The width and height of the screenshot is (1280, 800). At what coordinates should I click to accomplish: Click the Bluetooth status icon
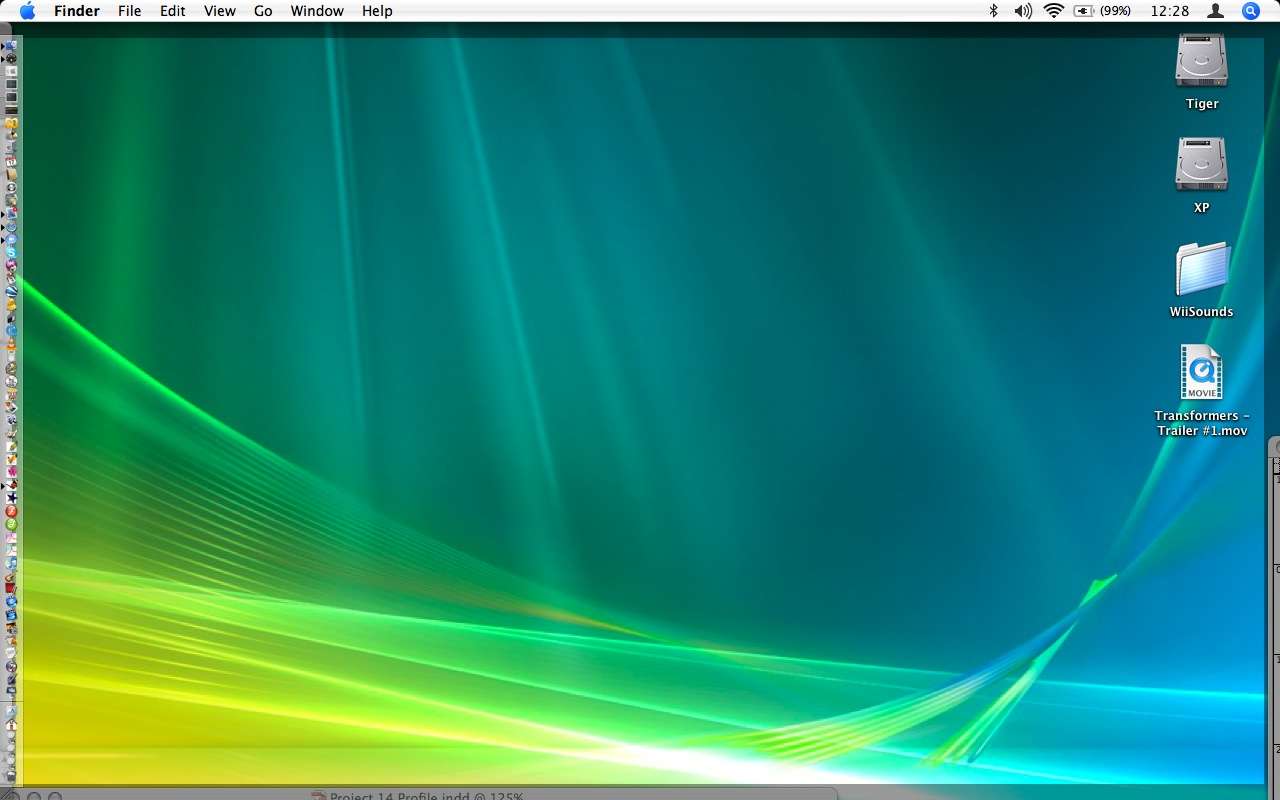(994, 11)
